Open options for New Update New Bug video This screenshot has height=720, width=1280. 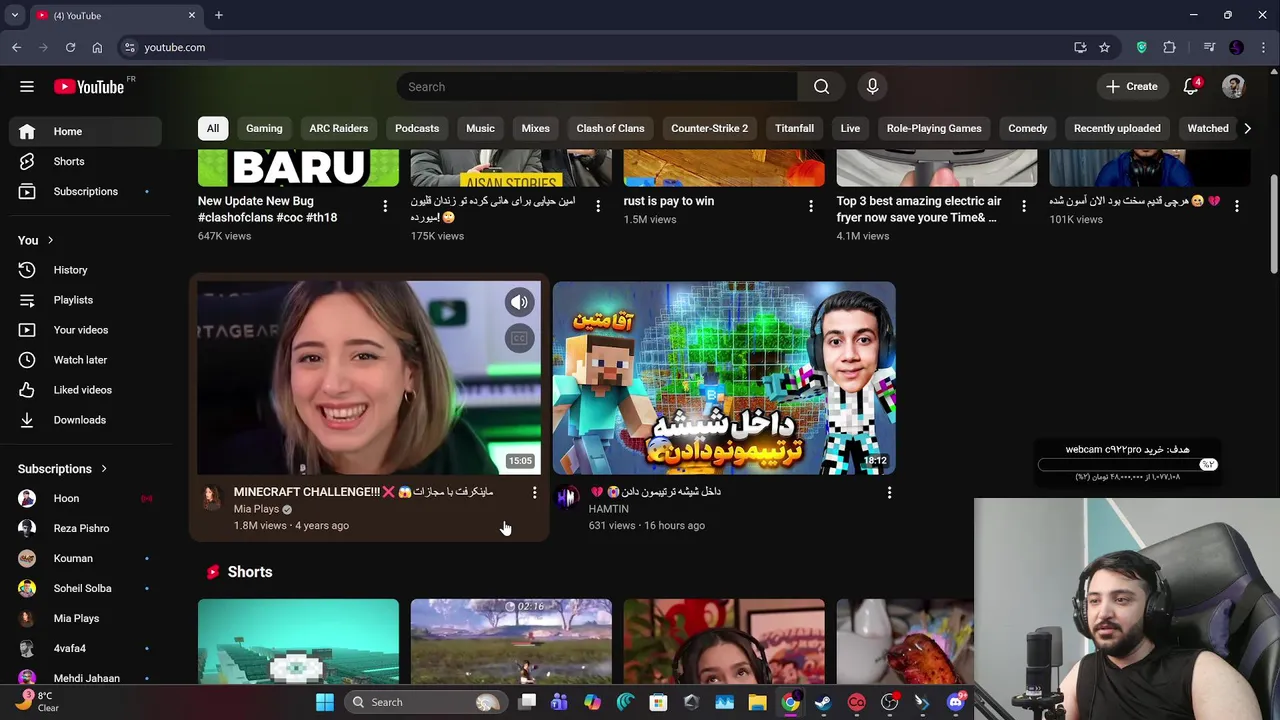click(385, 206)
